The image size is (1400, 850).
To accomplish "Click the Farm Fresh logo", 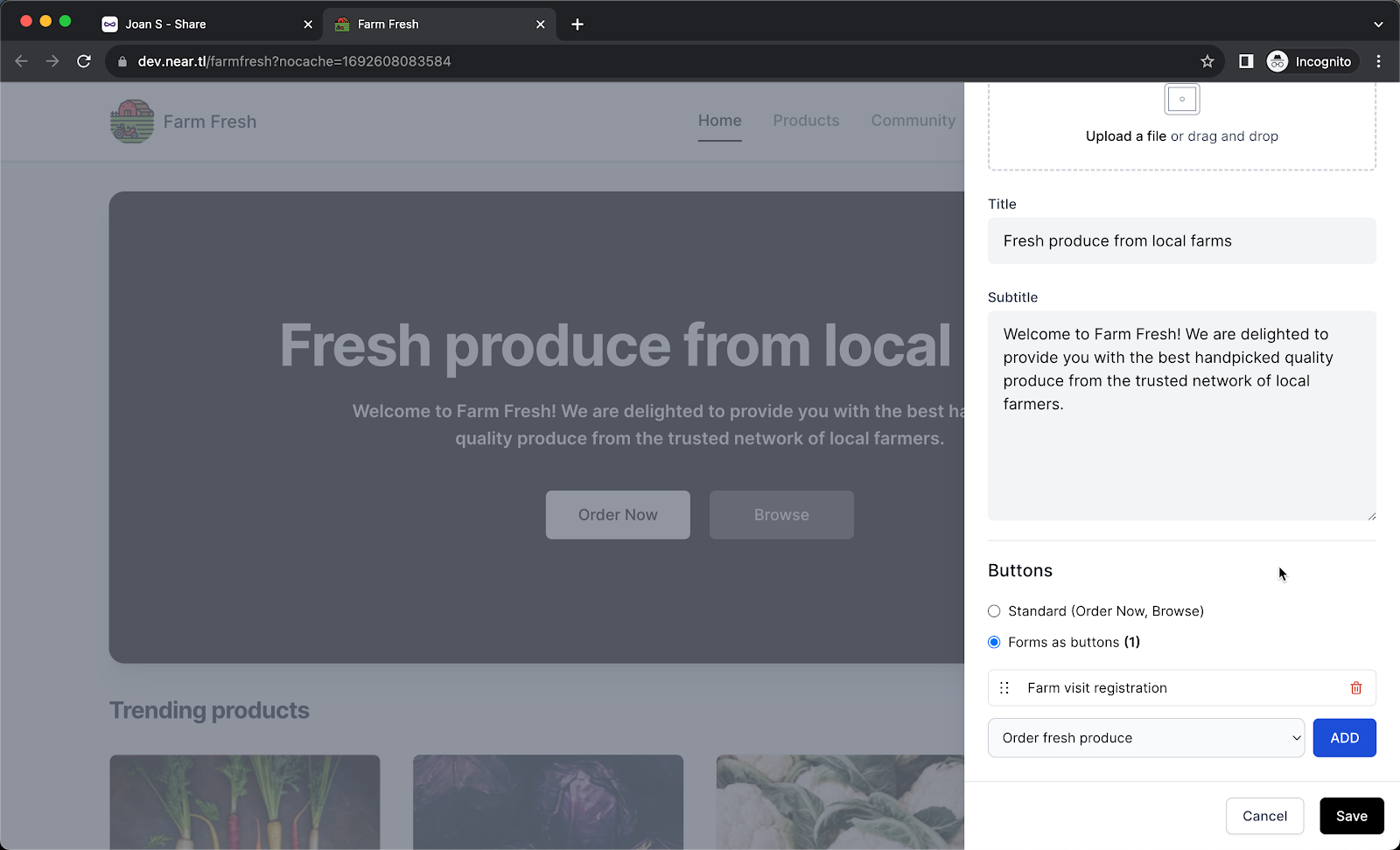I will coord(132,122).
